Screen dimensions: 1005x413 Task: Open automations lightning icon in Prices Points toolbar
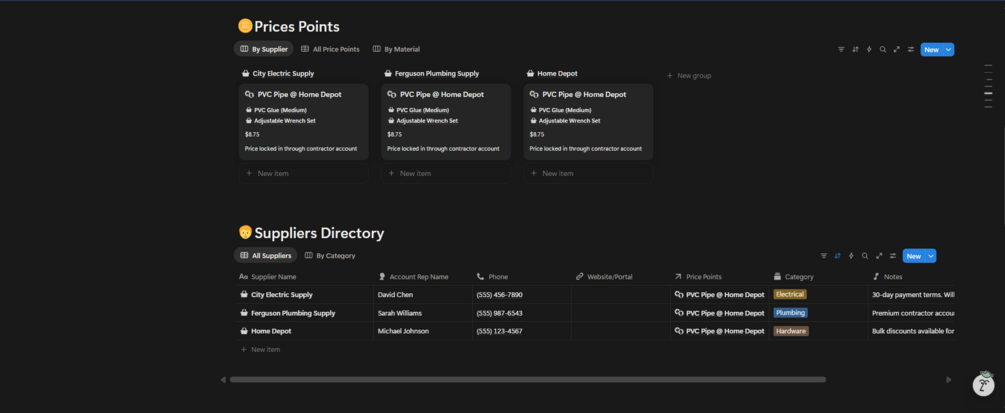coord(869,49)
